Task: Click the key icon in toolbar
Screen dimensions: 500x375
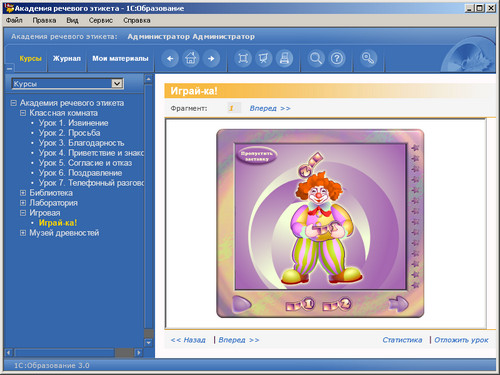Action: point(368,59)
